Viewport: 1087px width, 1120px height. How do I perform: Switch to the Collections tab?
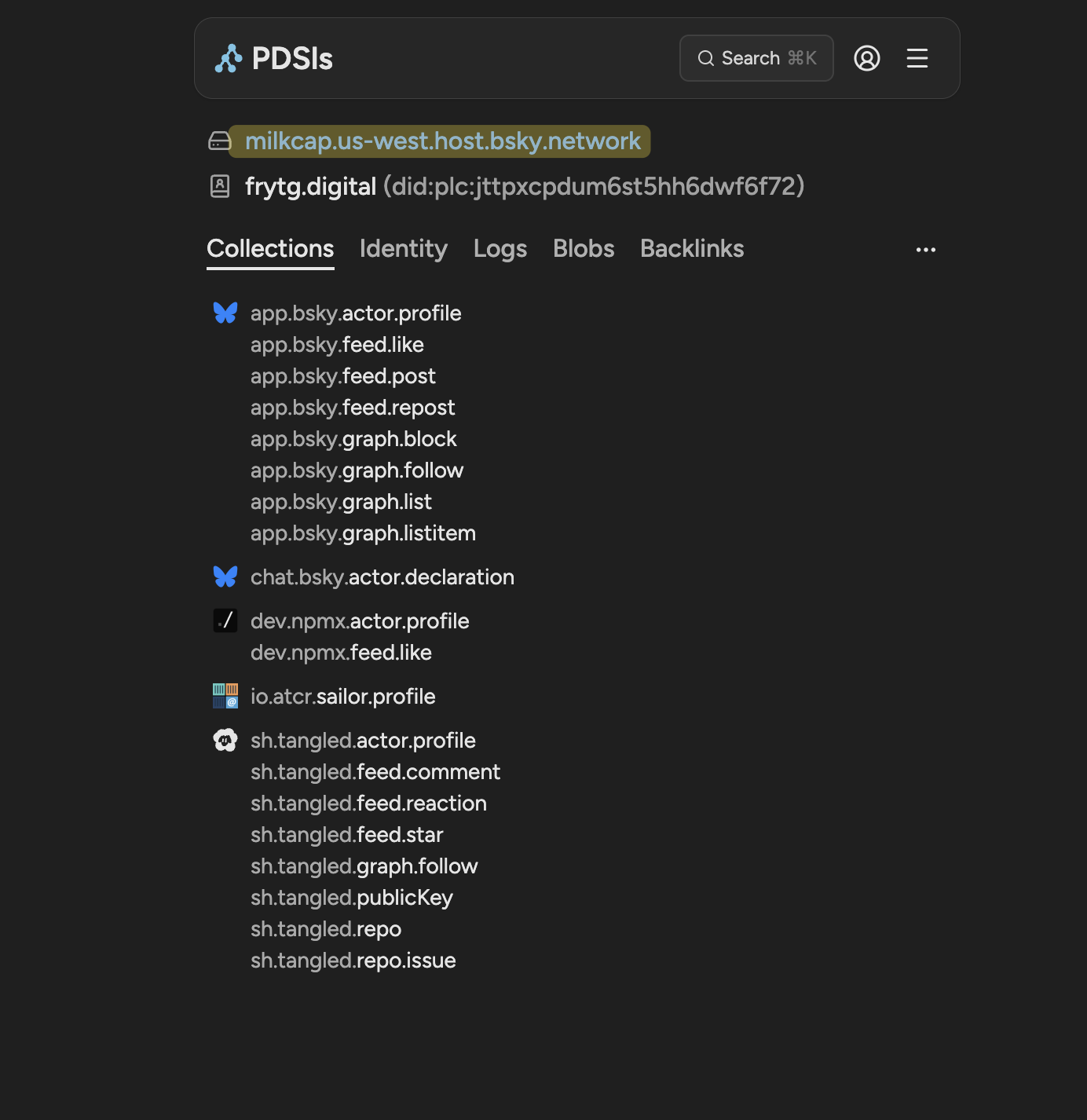(x=270, y=248)
